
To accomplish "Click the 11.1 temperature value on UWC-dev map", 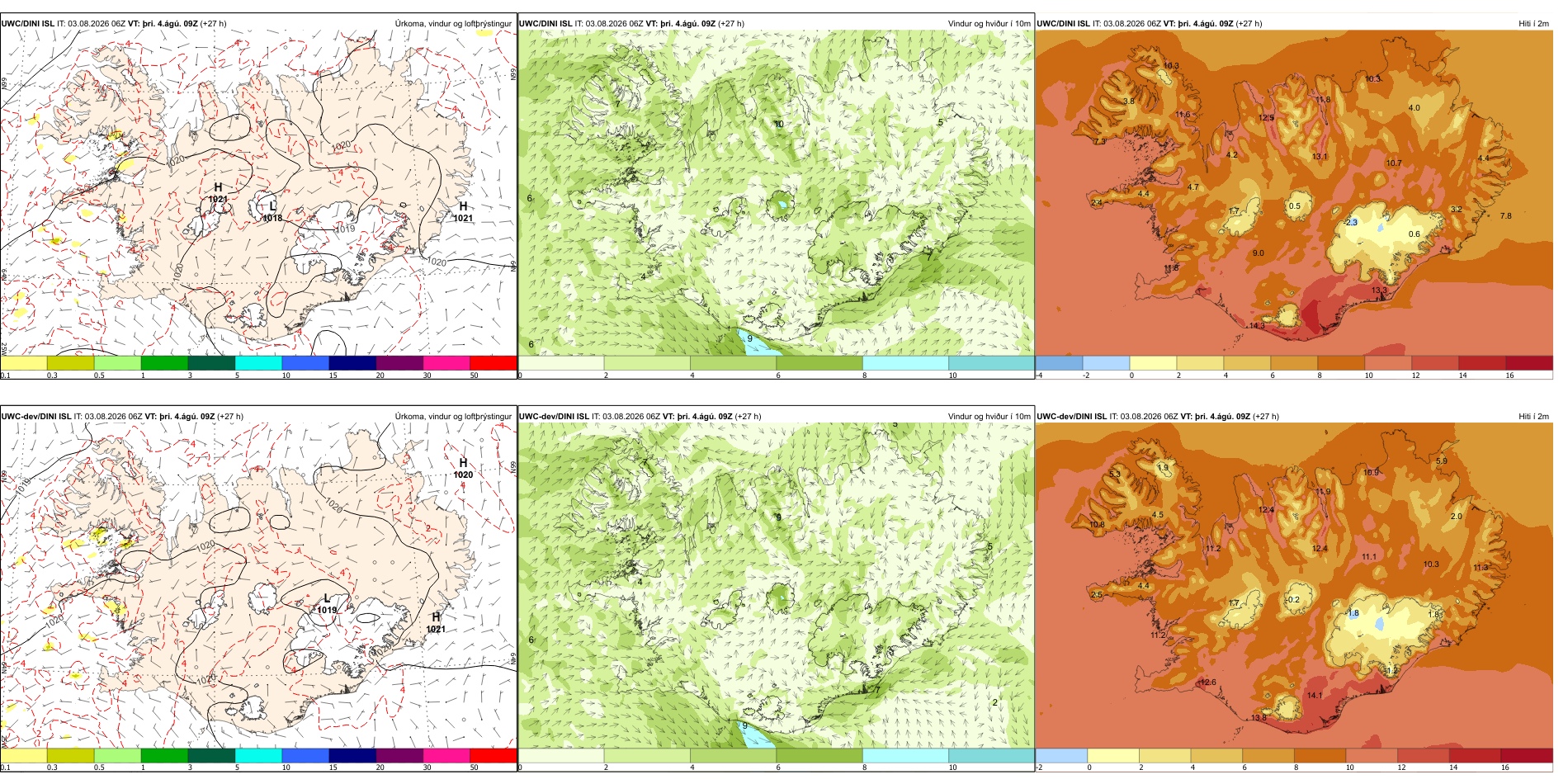I will pos(1369,557).
